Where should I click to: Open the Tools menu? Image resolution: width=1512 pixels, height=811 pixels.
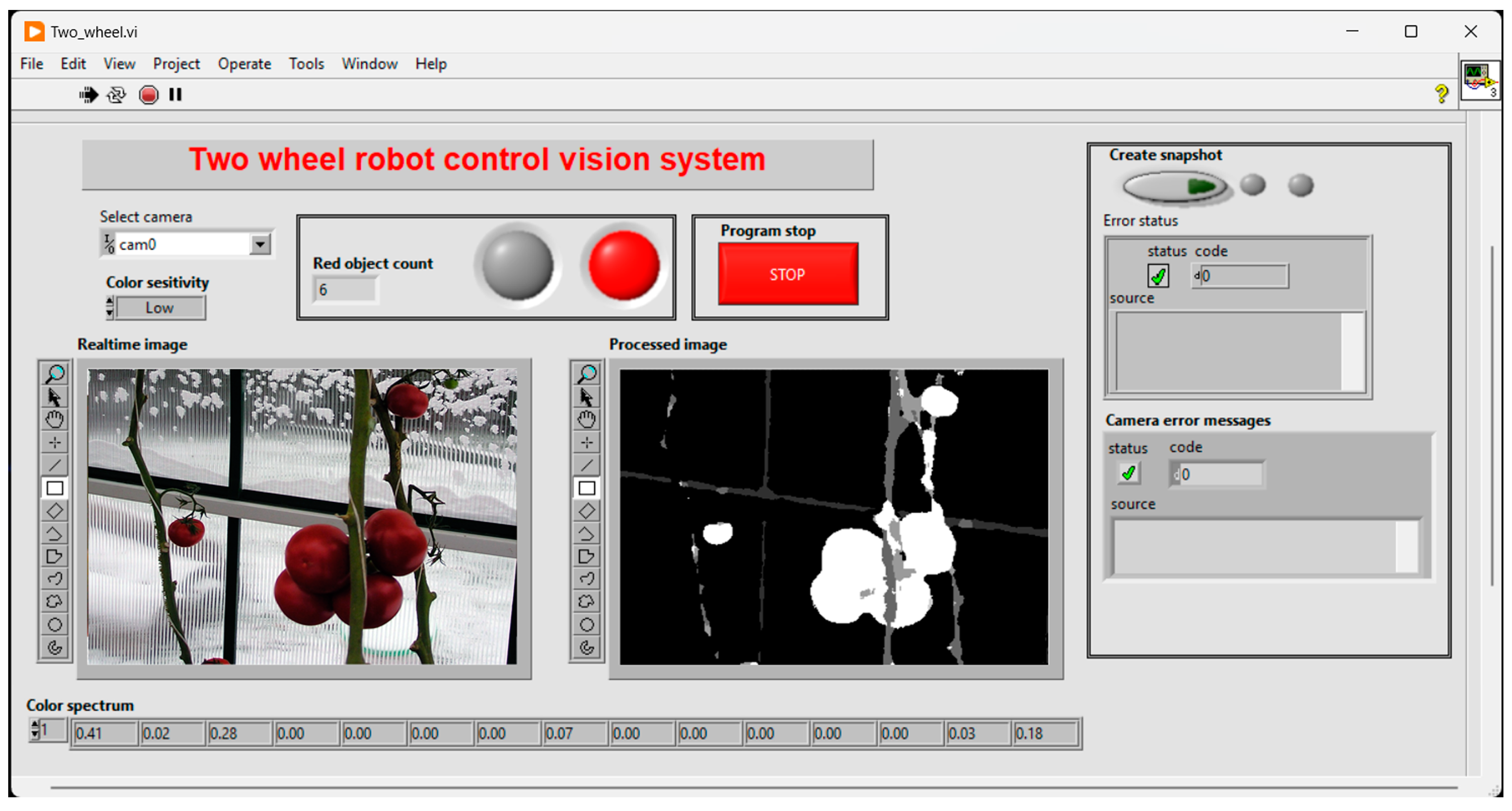tap(306, 63)
